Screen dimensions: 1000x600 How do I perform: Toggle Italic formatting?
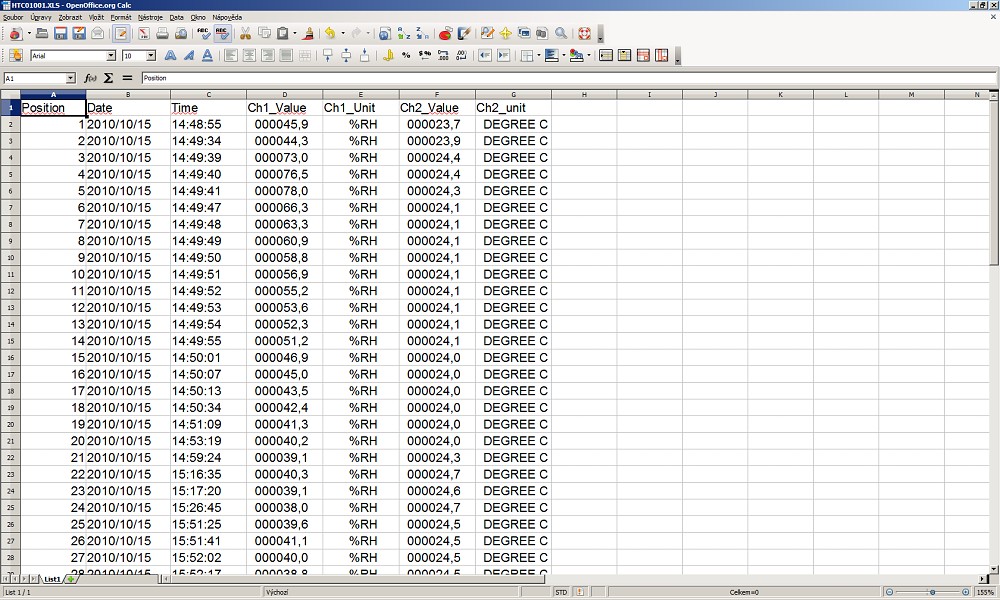coord(189,55)
